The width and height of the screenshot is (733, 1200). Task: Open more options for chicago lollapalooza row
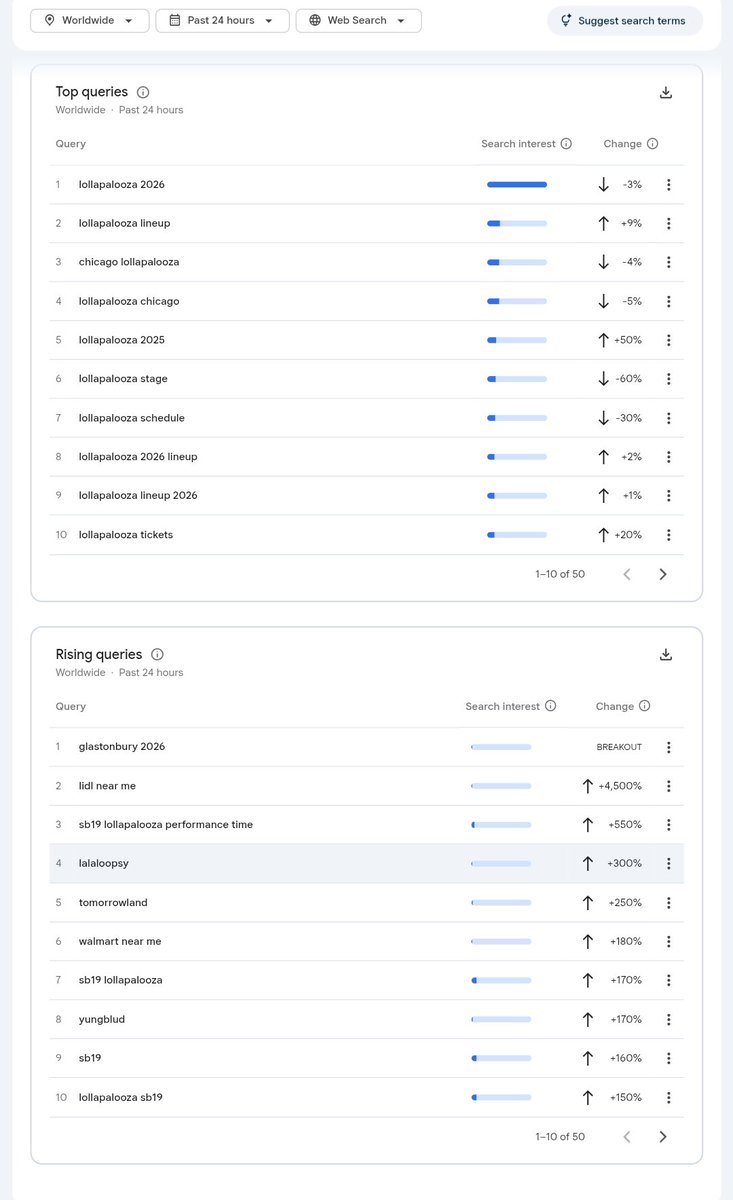point(668,262)
